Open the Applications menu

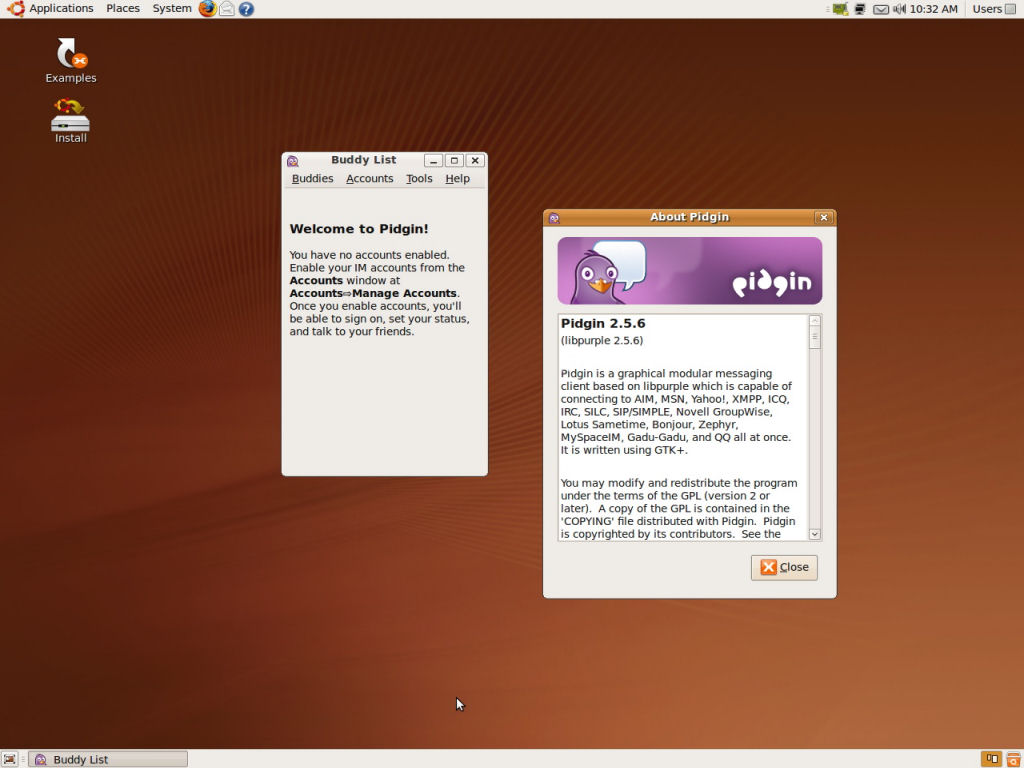[x=61, y=9]
